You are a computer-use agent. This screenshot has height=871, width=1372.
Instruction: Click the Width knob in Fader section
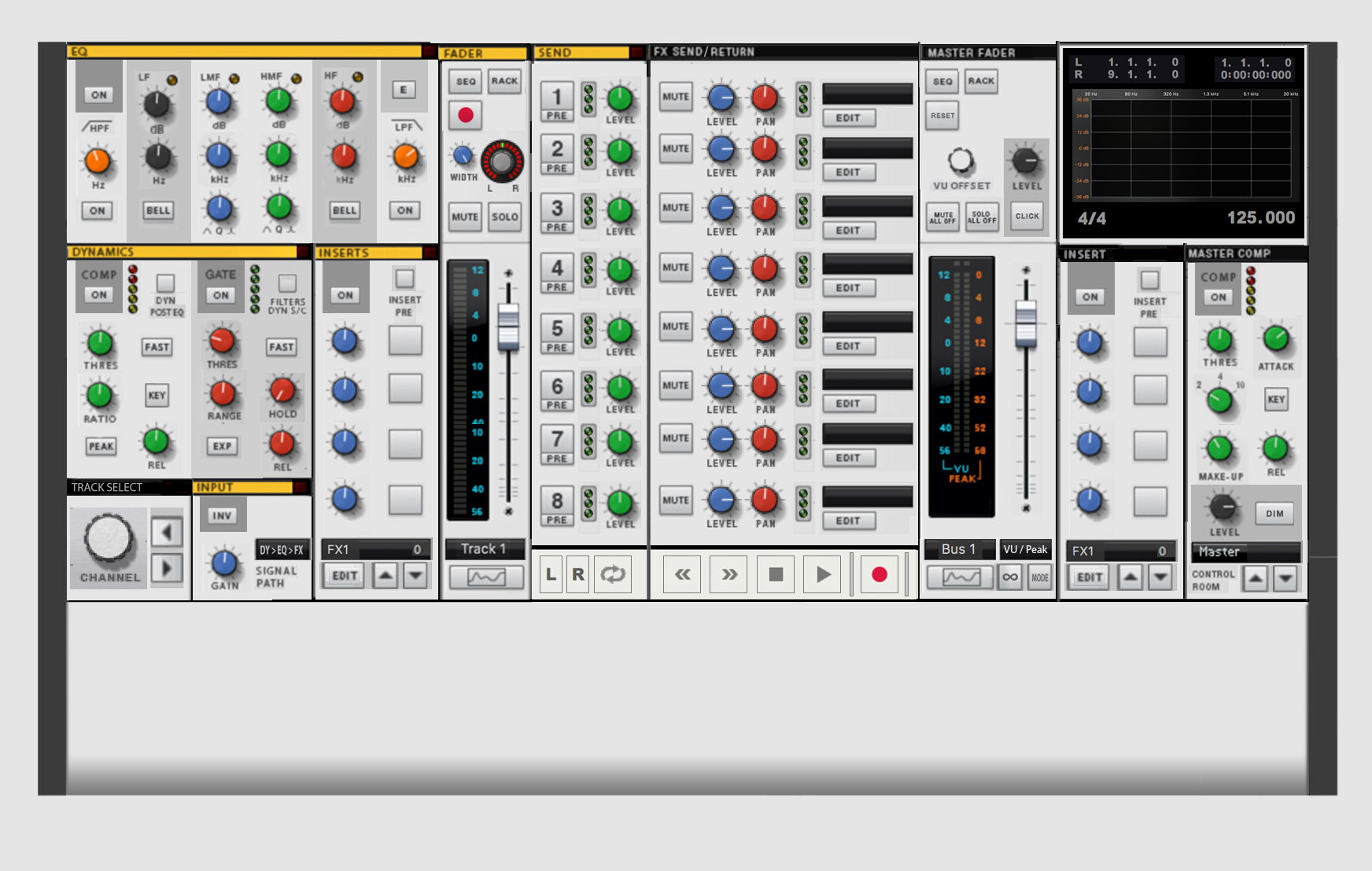pyautogui.click(x=463, y=155)
